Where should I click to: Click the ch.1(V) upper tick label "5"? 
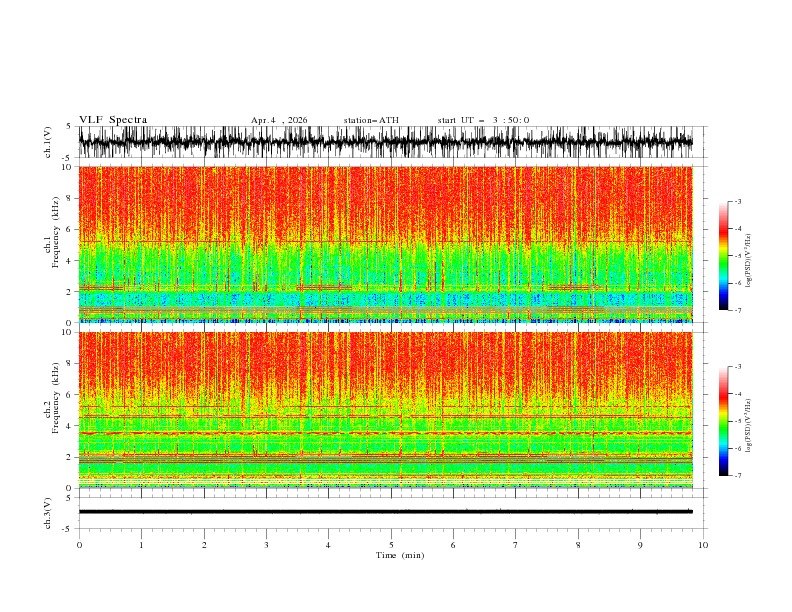(x=69, y=126)
